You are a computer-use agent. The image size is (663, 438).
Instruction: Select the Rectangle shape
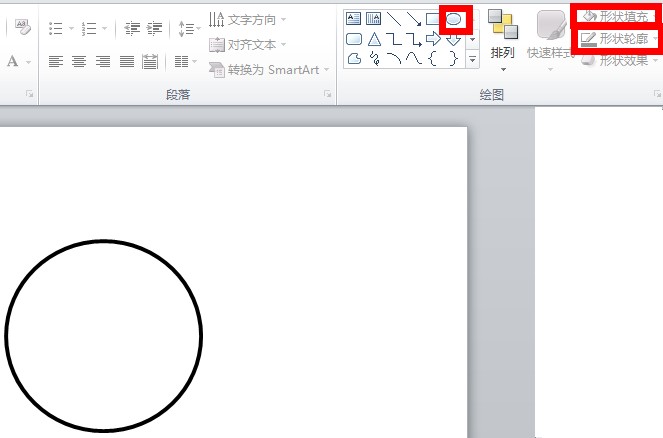[433, 19]
